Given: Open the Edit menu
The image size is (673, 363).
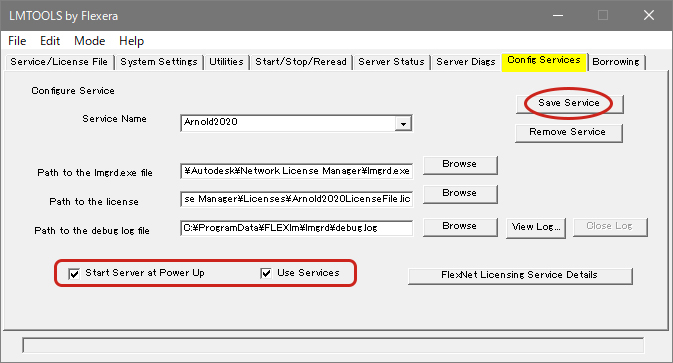Looking at the screenshot, I should point(50,41).
